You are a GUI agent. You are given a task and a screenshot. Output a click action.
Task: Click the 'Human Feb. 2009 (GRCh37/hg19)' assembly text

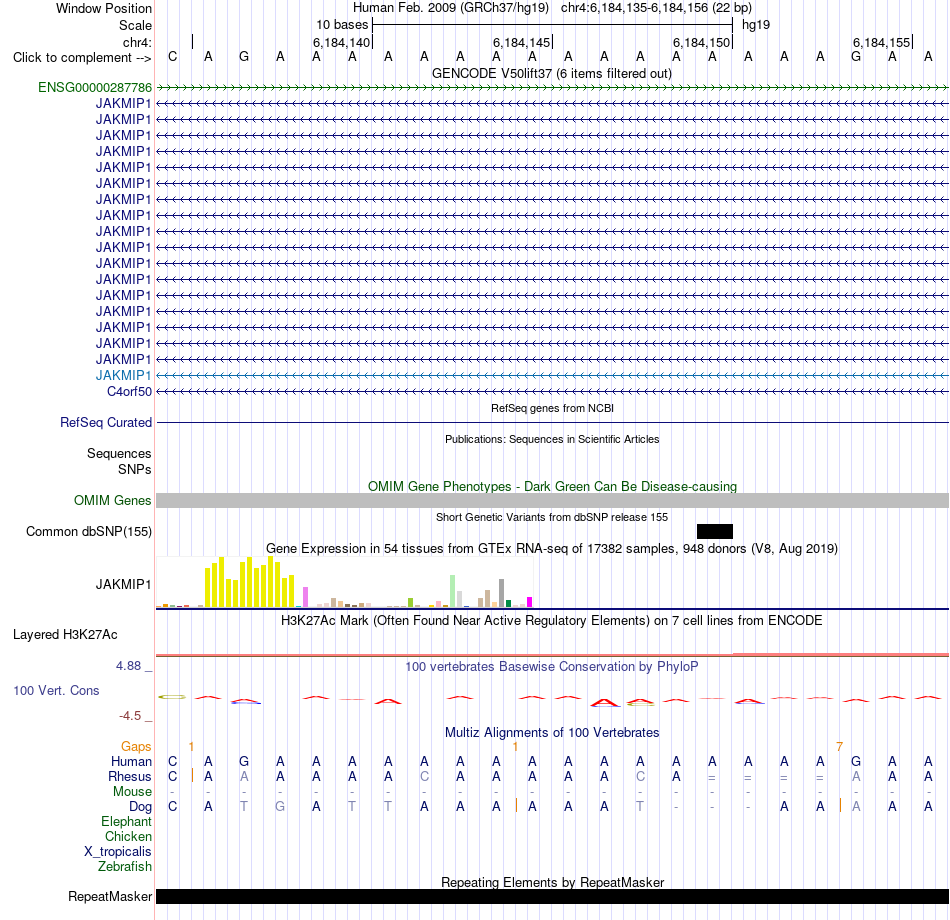[451, 8]
